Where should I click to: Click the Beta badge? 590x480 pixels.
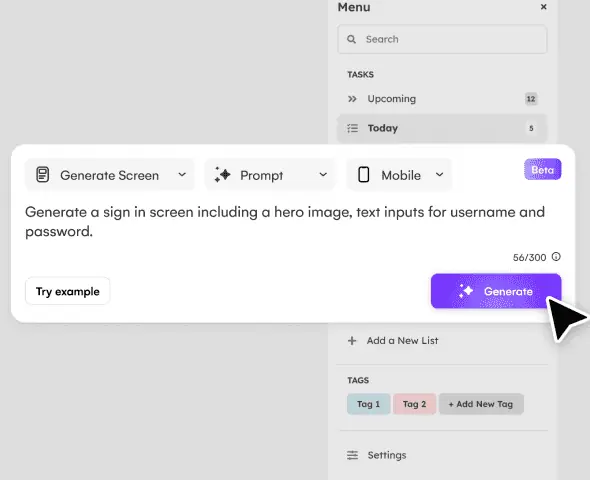[x=543, y=170]
